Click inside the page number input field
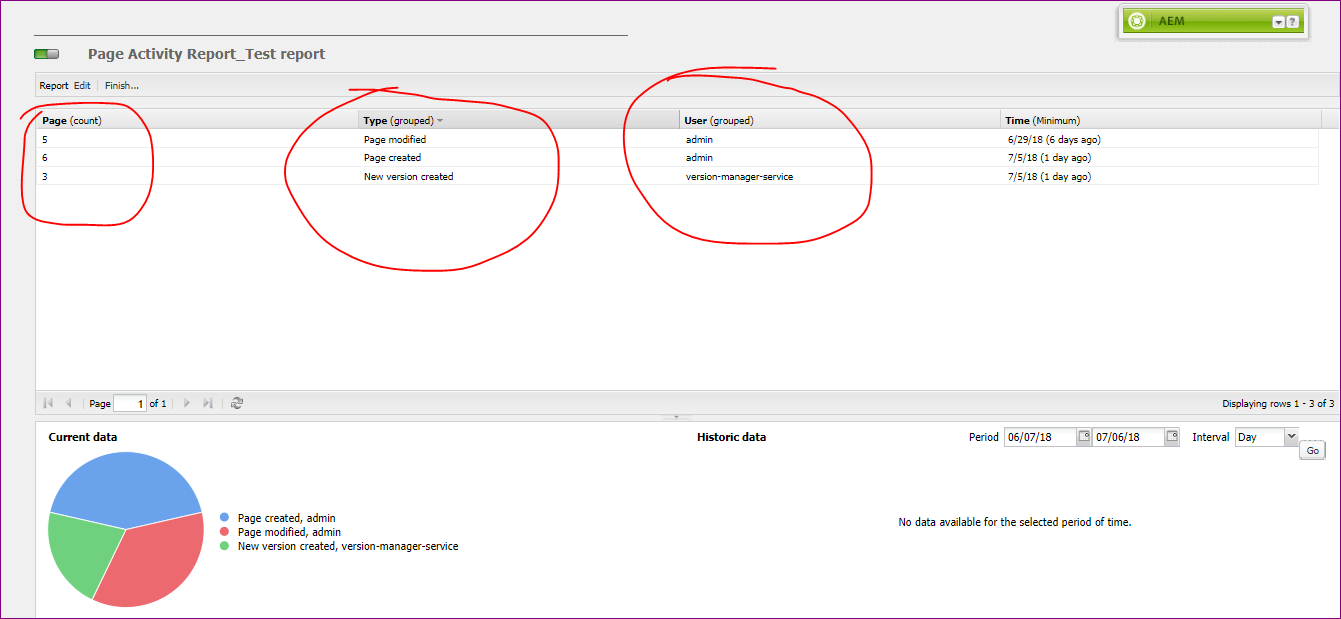1341x619 pixels. [130, 403]
